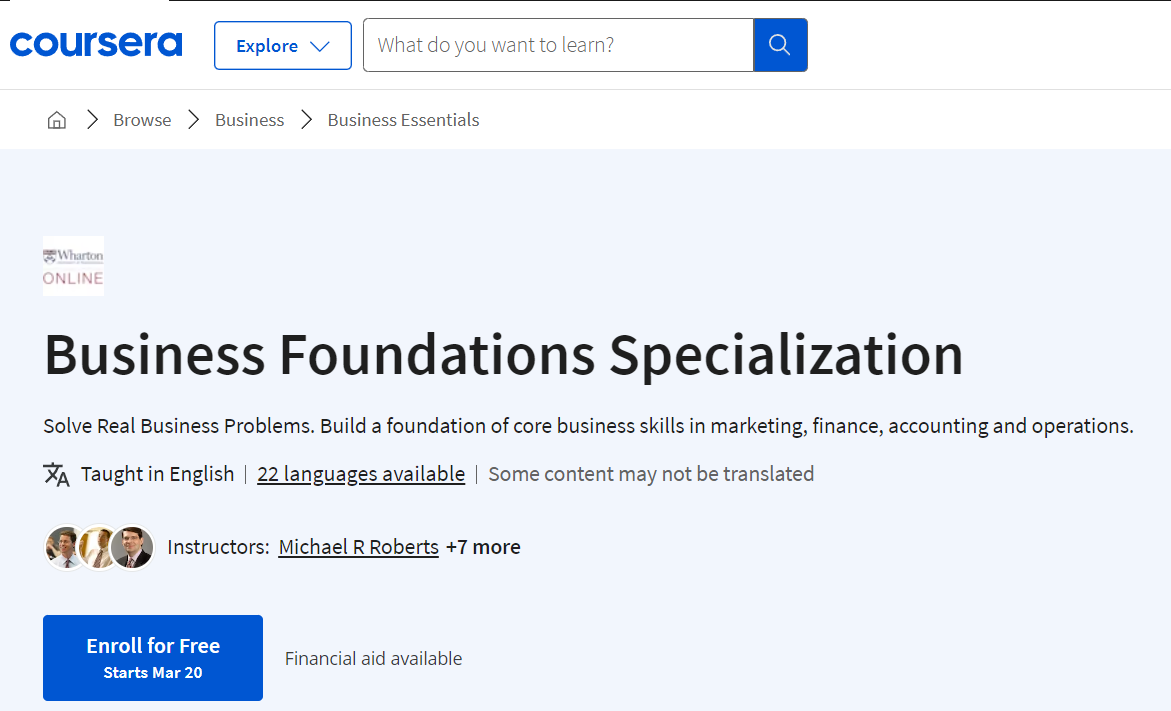This screenshot has width=1171, height=711.
Task: Click the first instructor avatar photo
Action: pyautogui.click(x=63, y=547)
